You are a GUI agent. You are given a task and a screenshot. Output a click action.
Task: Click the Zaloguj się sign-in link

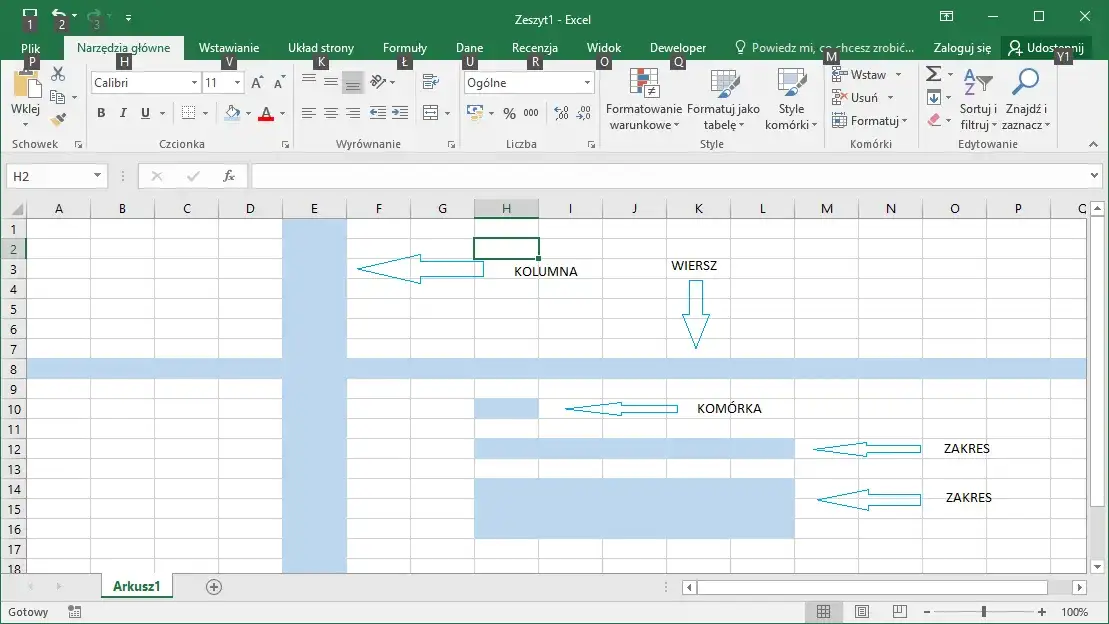962,48
